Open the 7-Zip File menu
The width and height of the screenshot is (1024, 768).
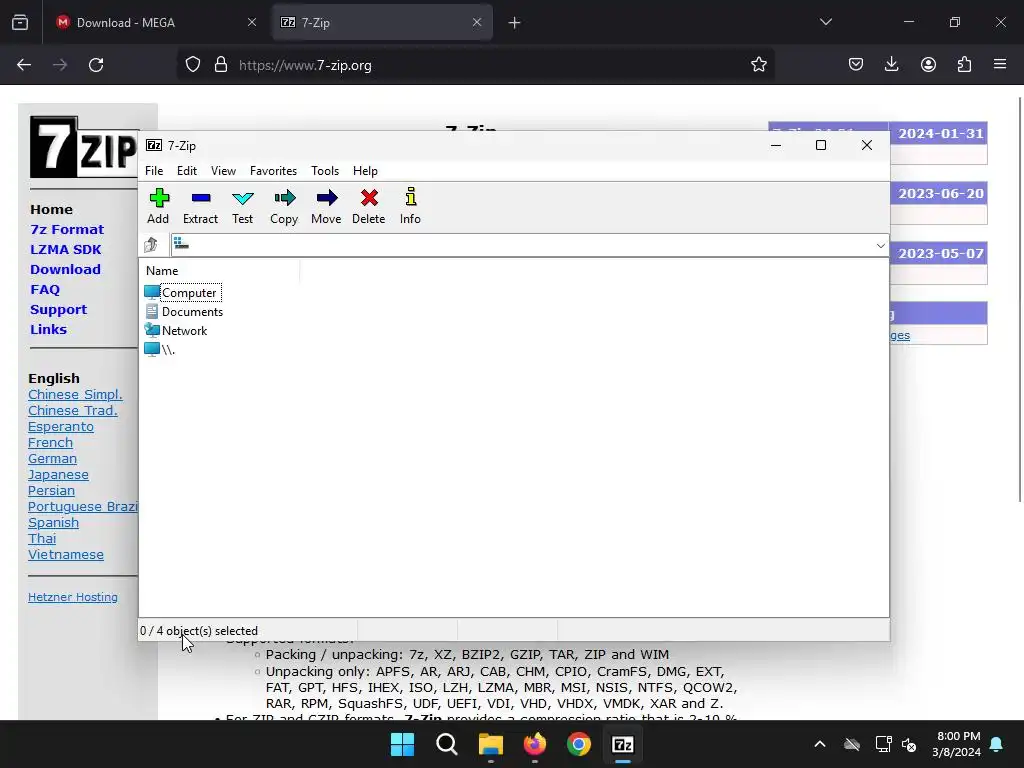coord(154,170)
